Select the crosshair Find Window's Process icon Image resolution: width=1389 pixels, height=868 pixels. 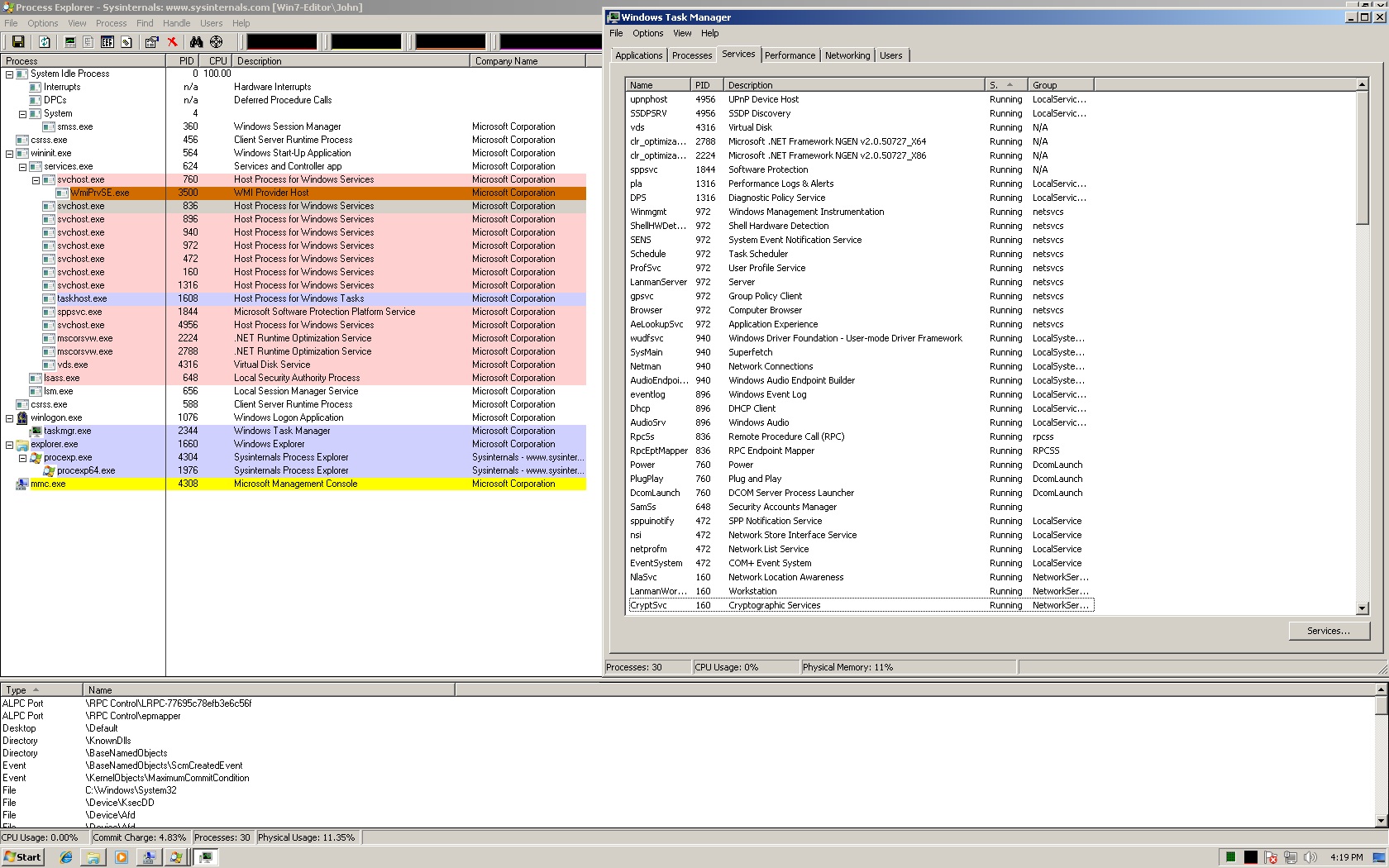click(x=217, y=42)
